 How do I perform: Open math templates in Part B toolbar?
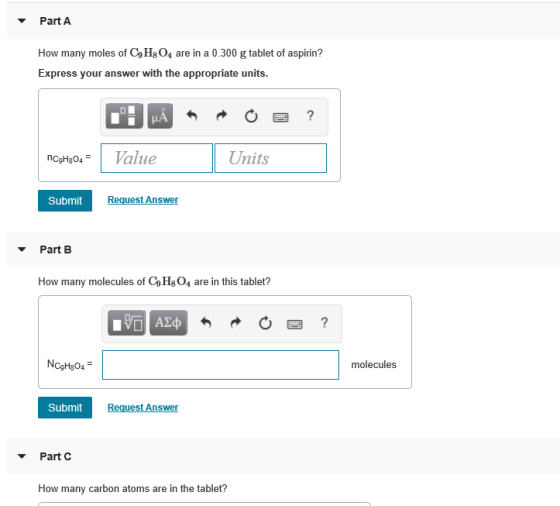pos(127,323)
